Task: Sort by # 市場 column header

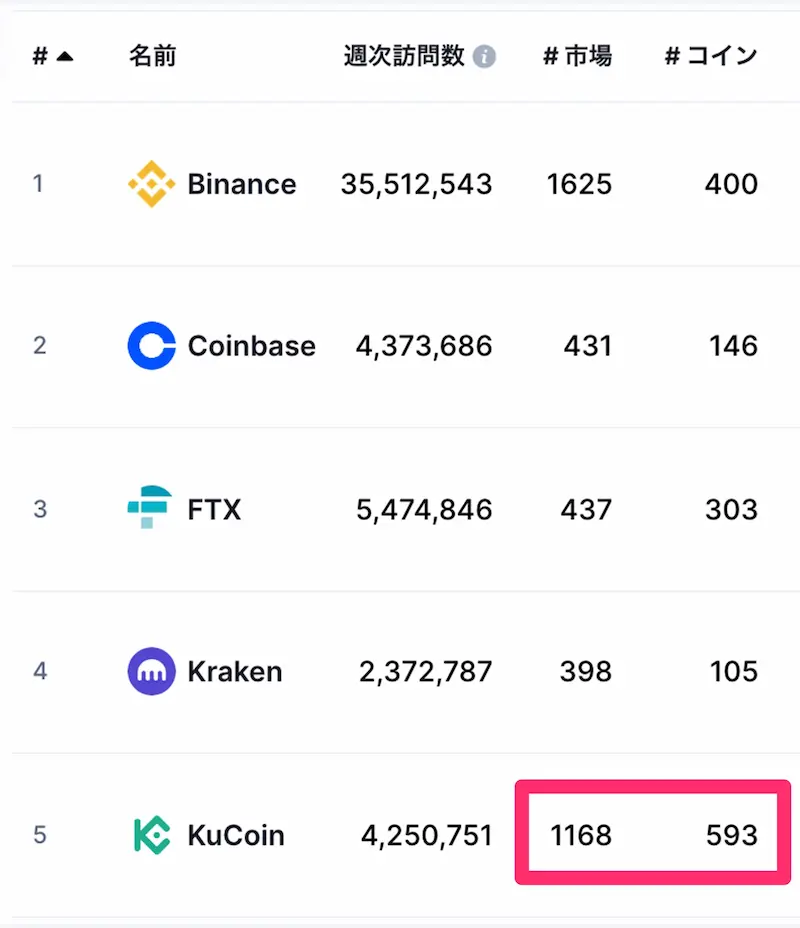Action: (577, 56)
